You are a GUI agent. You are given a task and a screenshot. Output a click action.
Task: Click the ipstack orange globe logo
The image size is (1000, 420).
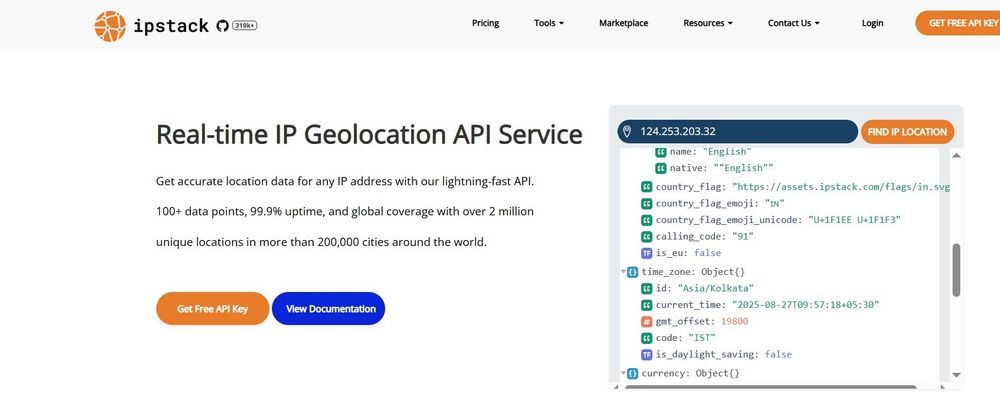tap(110, 26)
